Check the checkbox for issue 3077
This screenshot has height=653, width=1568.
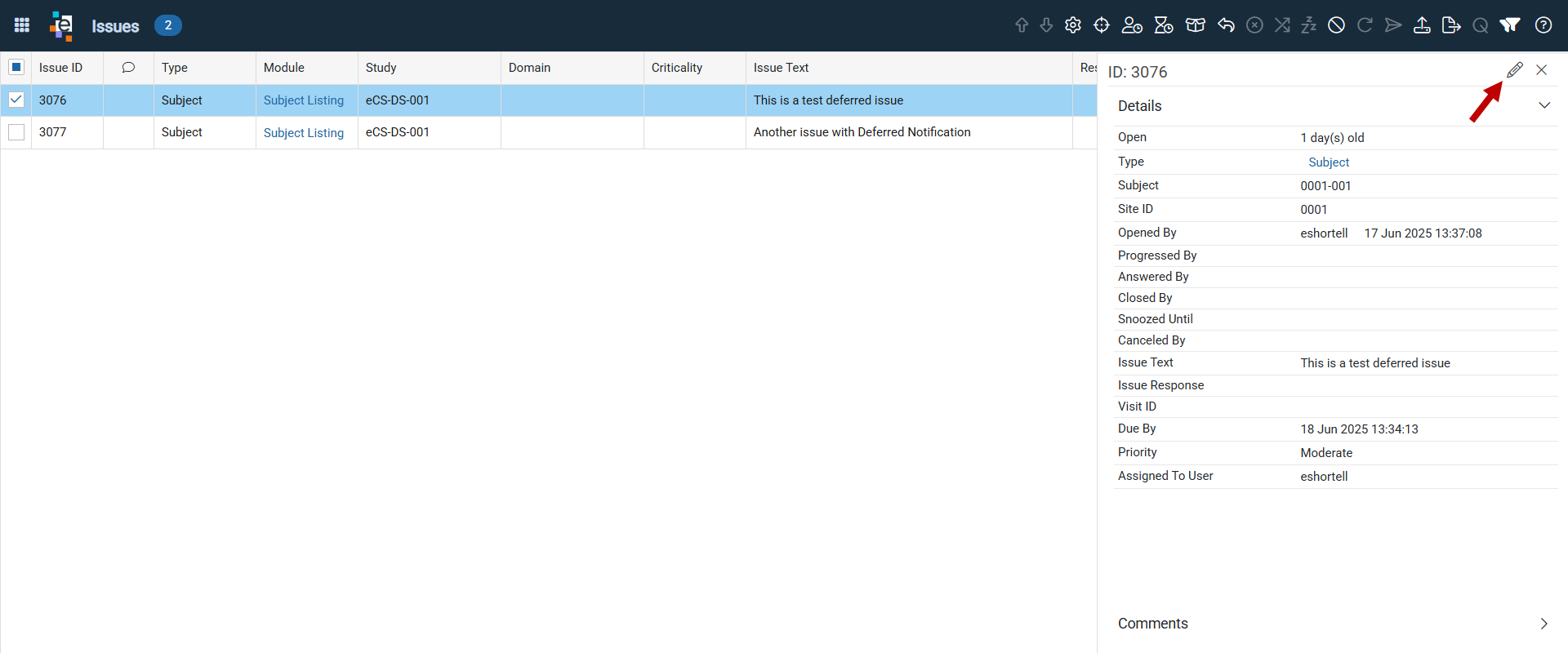[16, 131]
